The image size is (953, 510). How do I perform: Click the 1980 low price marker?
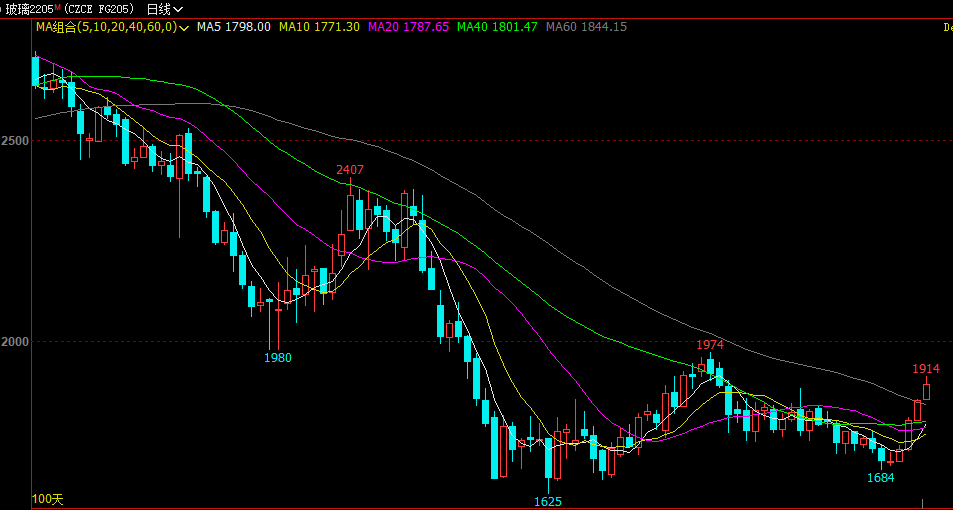click(x=278, y=357)
